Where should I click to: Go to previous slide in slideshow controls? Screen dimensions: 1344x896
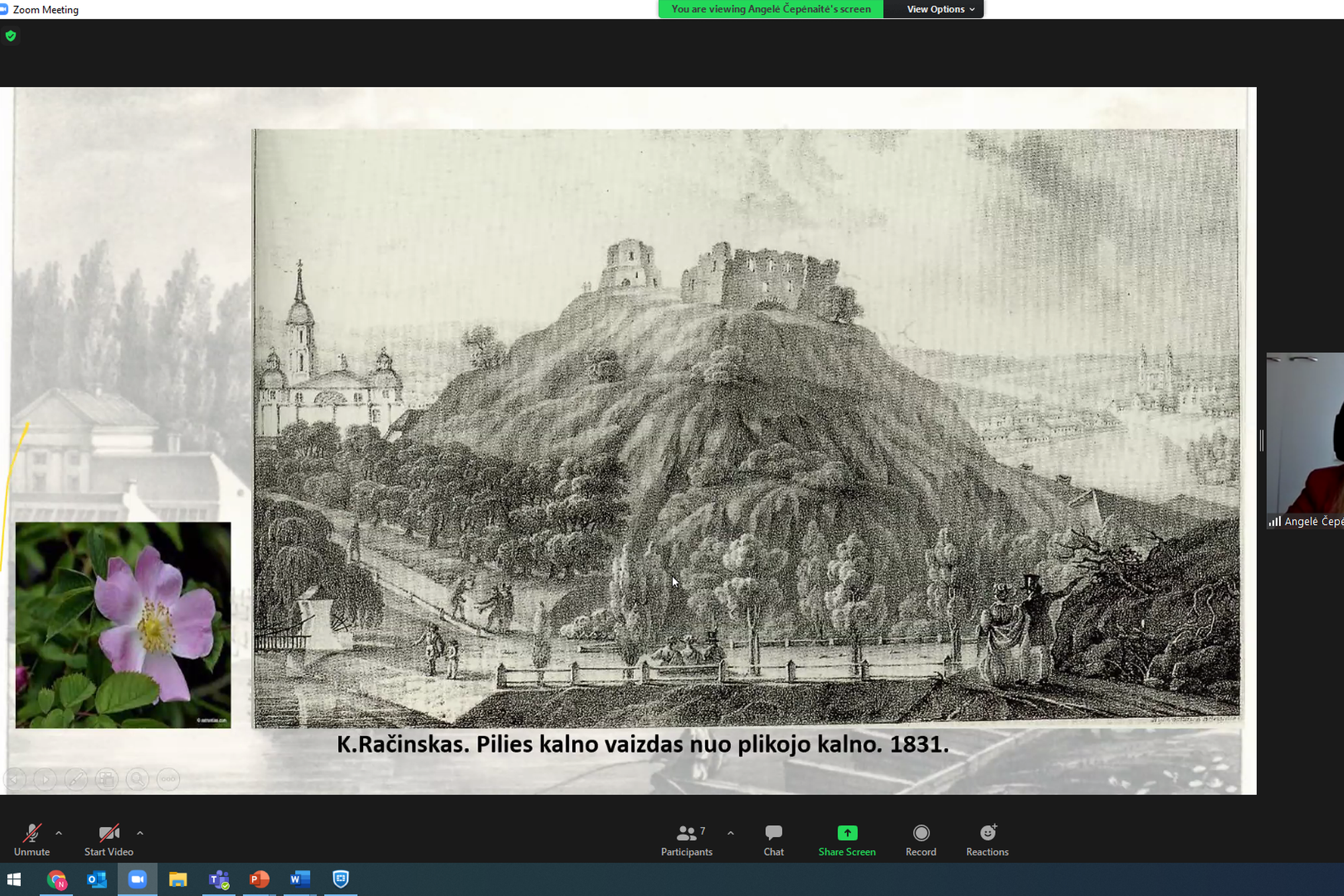[15, 779]
